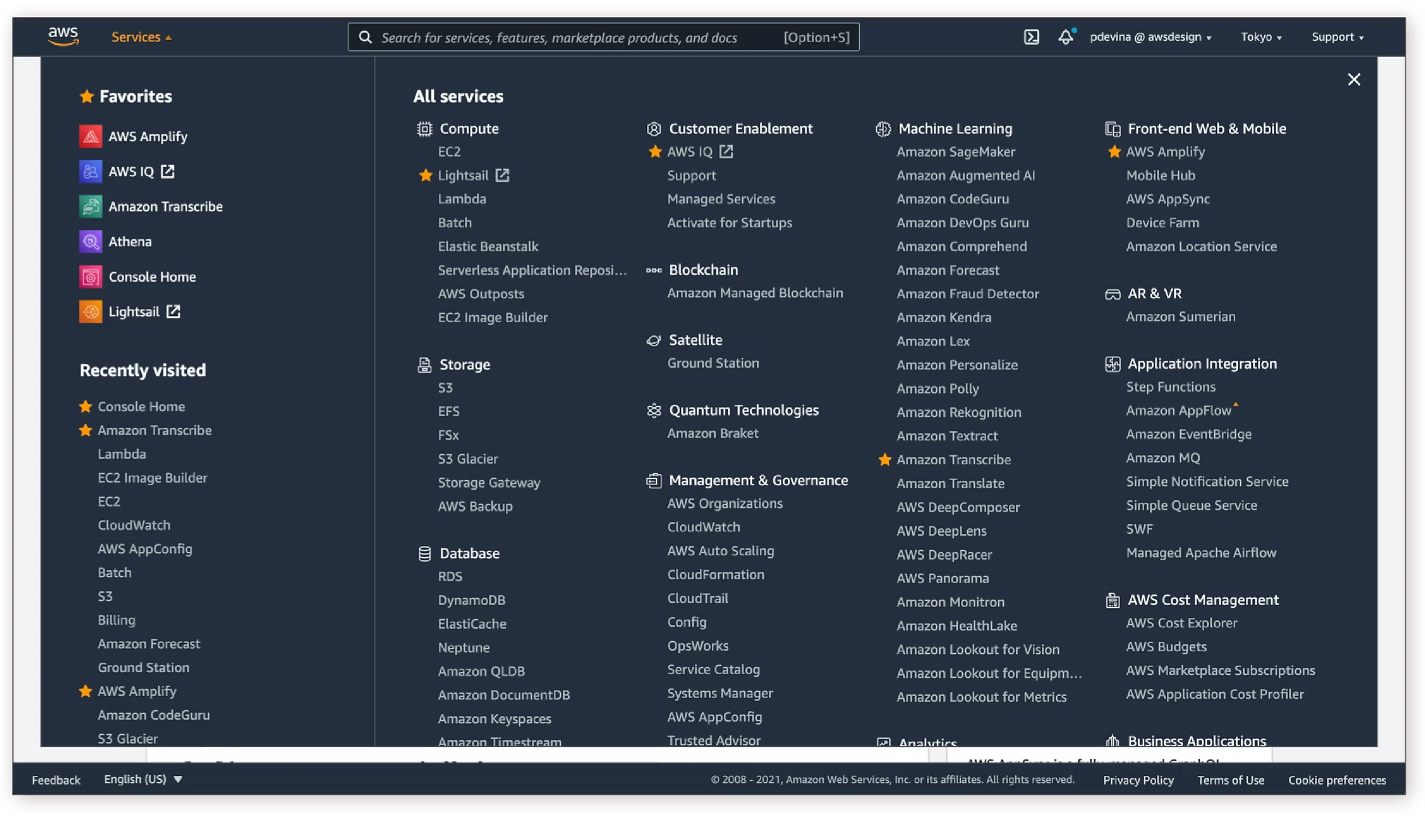Open DynamoDB under Database
This screenshot has width=1425, height=818.
(471, 601)
